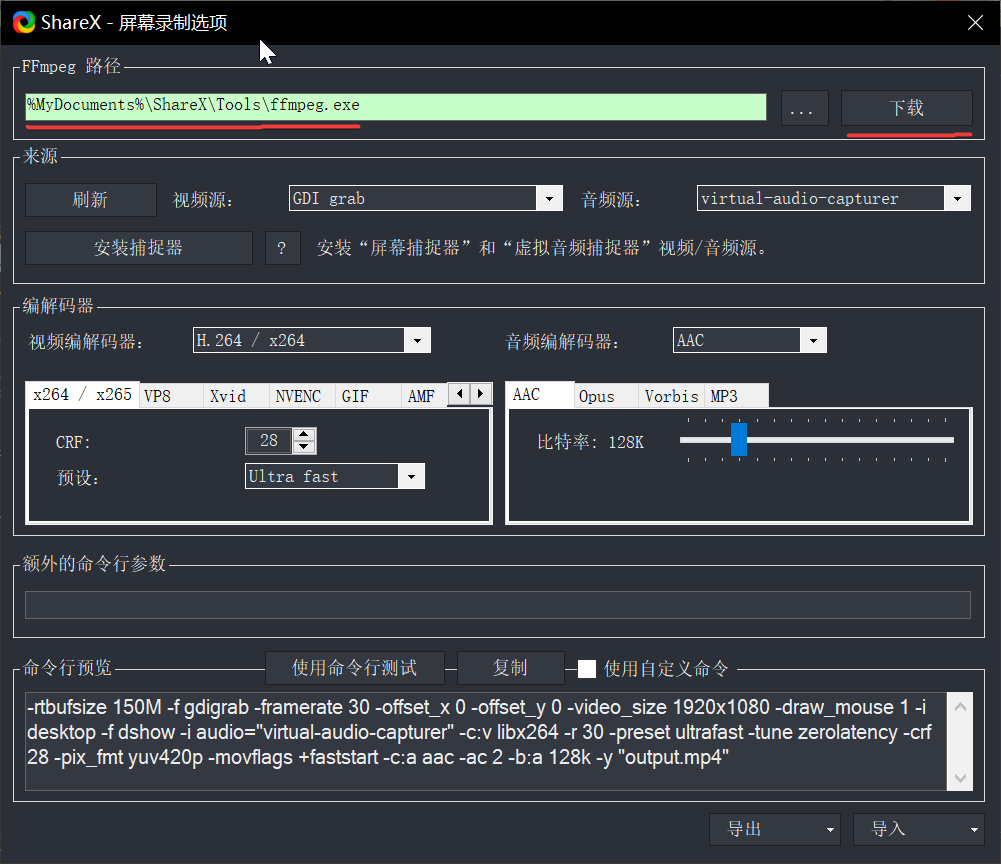Click the 安装捕捉器 button
Viewport: 1001px width, 864px height.
pyautogui.click(x=139, y=248)
